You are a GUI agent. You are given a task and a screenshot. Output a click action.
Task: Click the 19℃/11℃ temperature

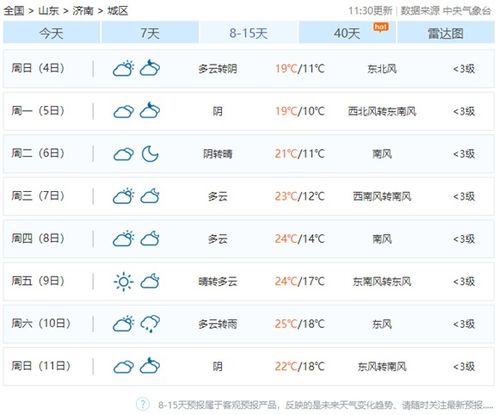pos(300,69)
